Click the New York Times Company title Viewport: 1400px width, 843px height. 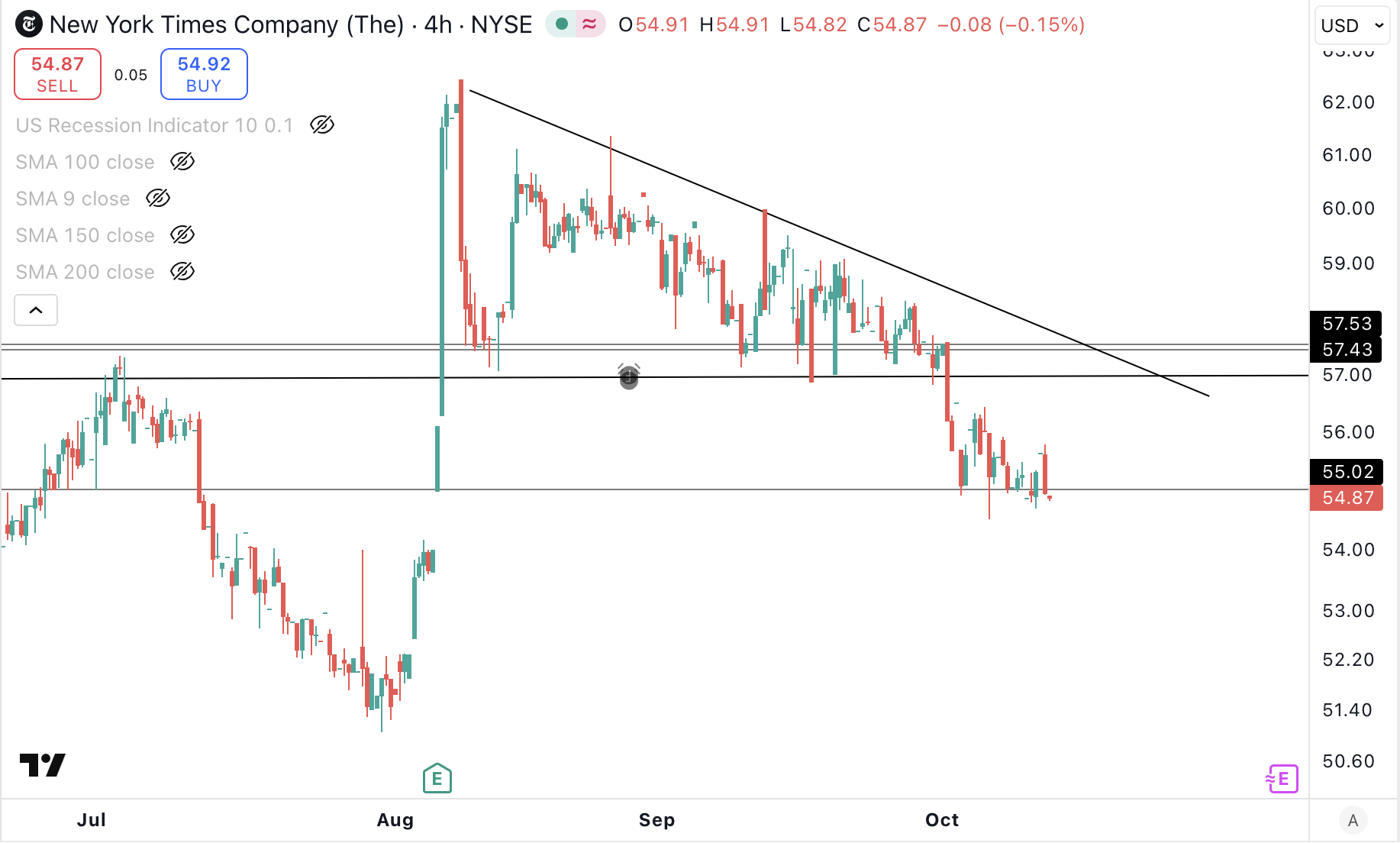tap(226, 24)
